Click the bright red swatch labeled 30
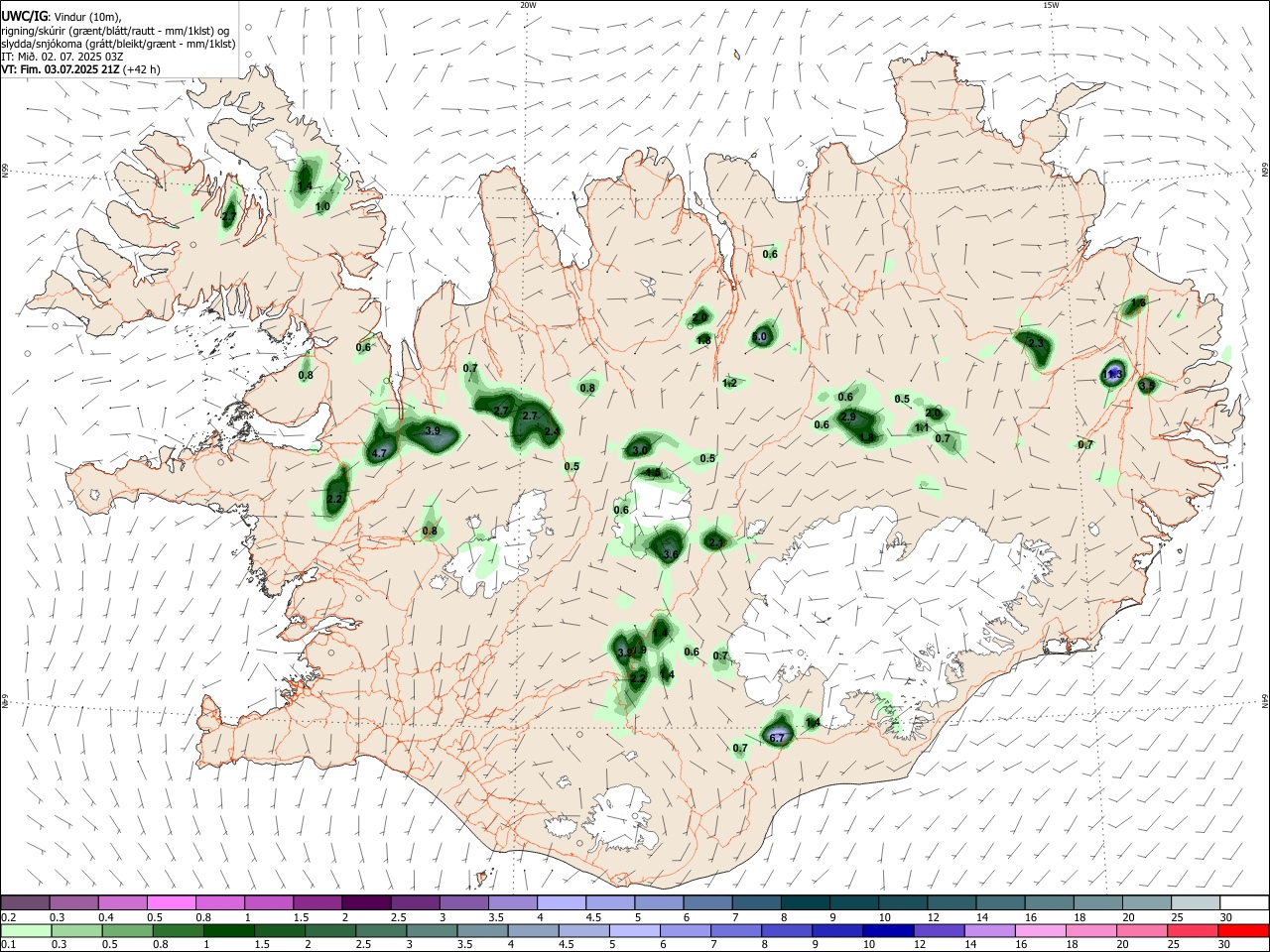The height and width of the screenshot is (952, 1270). tap(1243, 930)
